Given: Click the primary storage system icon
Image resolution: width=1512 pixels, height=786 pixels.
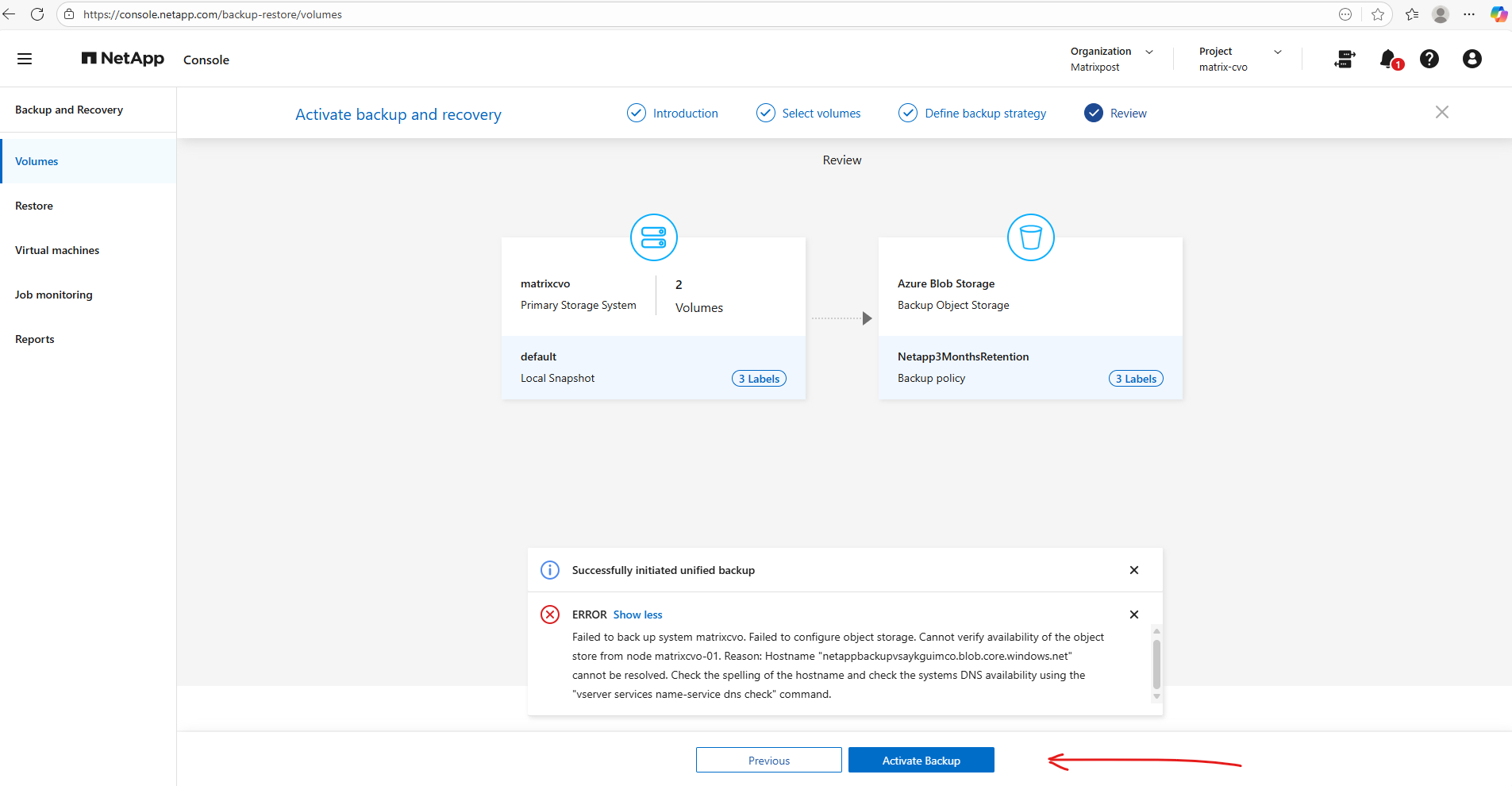Looking at the screenshot, I should point(653,237).
